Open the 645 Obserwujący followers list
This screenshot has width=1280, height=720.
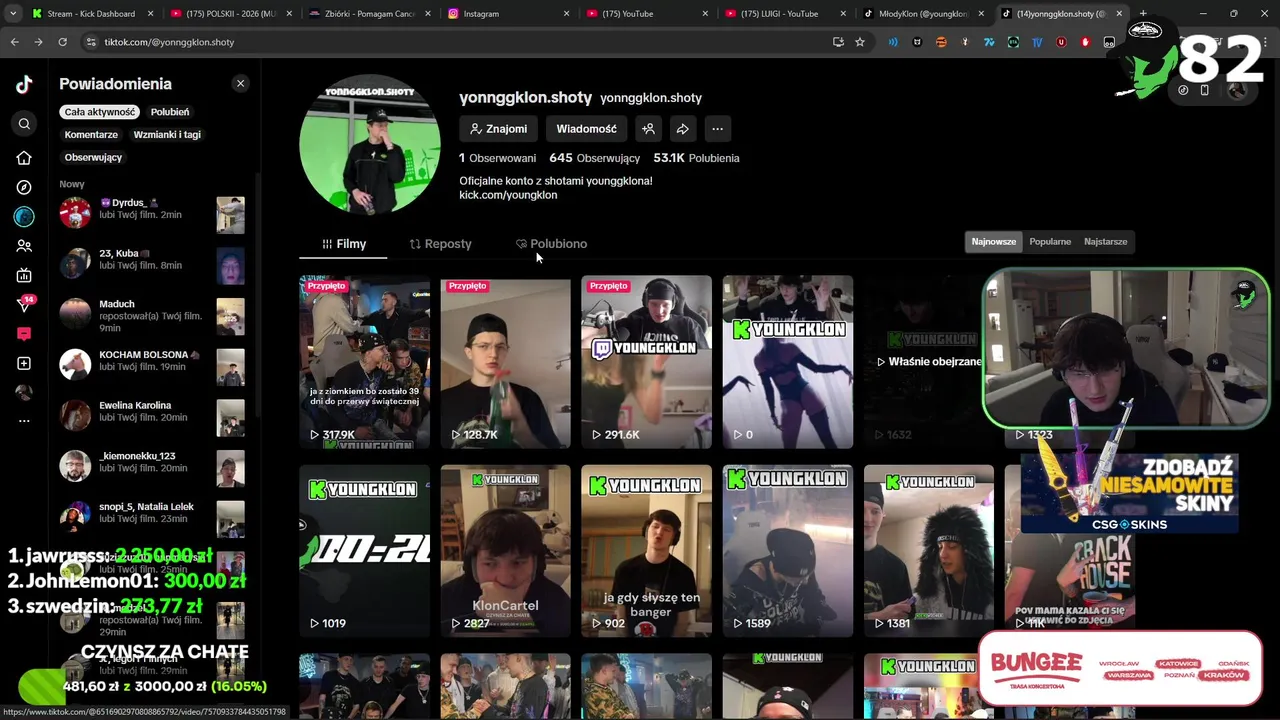(x=594, y=158)
